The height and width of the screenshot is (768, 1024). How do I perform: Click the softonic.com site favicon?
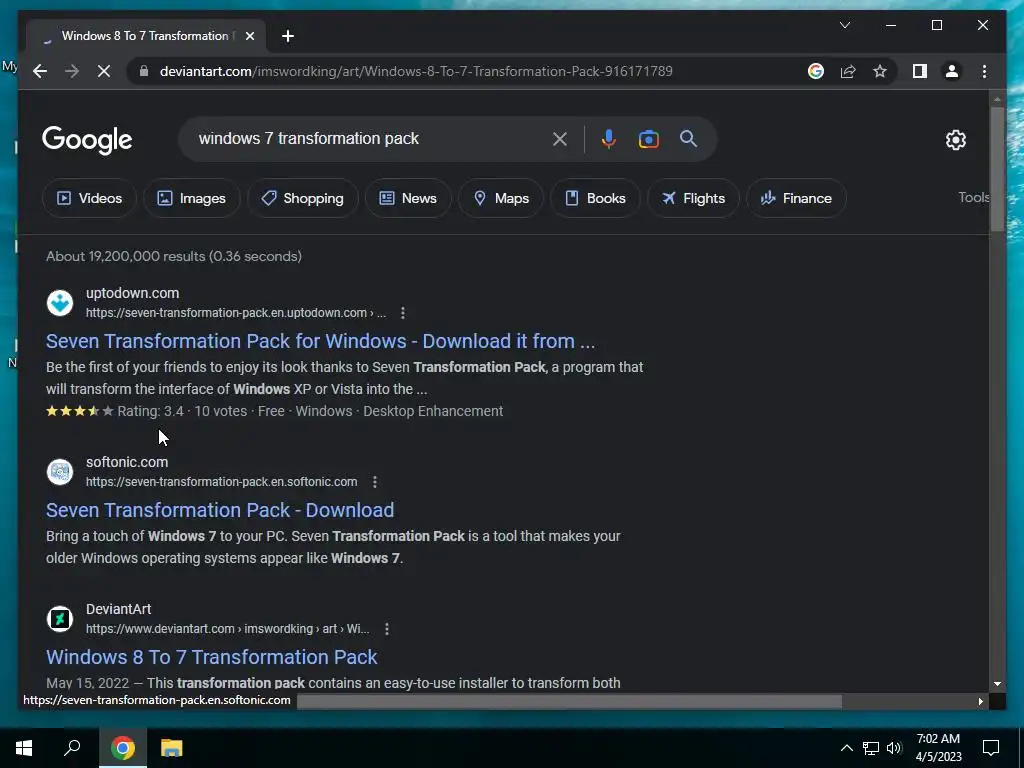tap(60, 472)
